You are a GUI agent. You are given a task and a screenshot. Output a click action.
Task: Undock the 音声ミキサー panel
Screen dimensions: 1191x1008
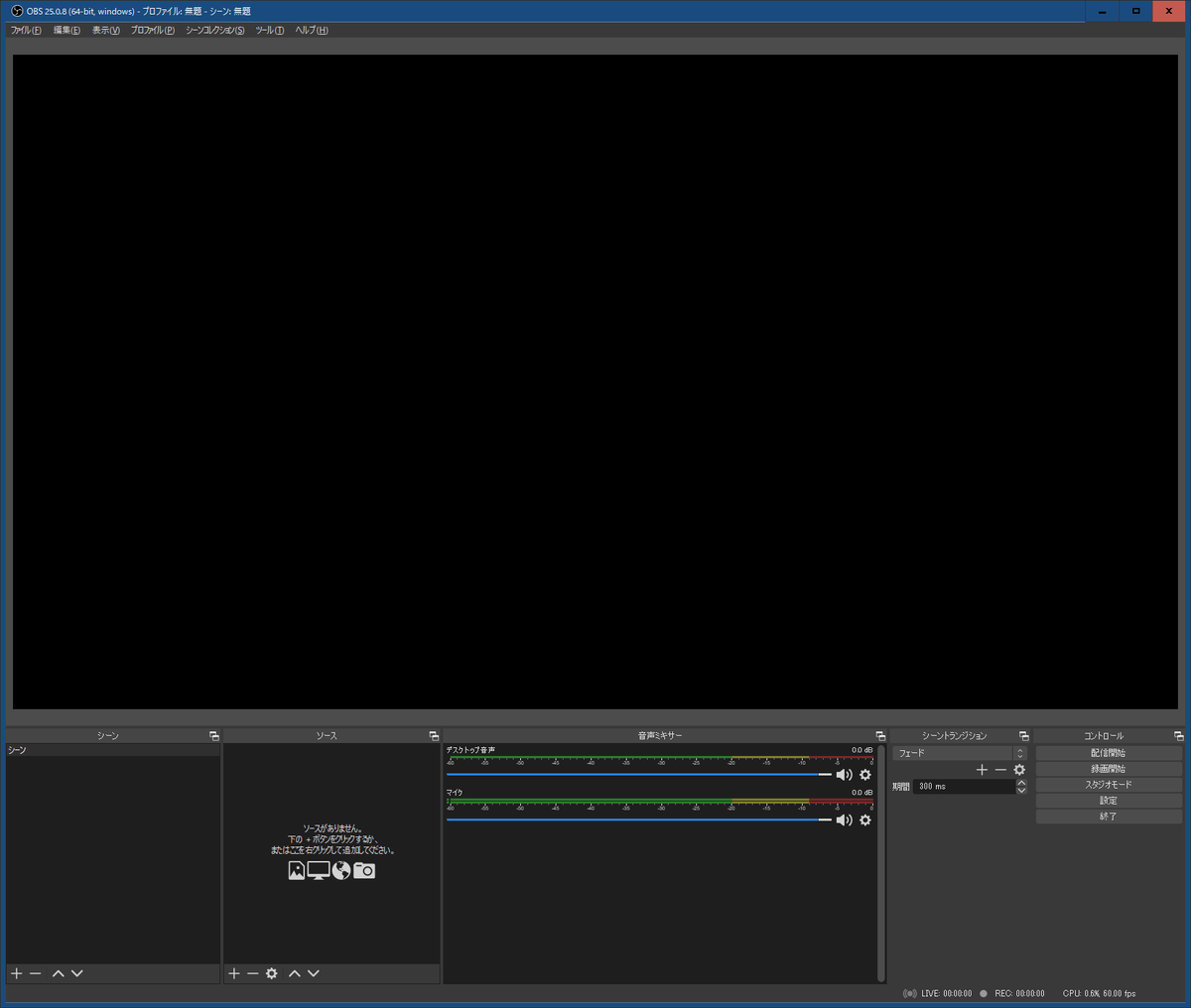(x=880, y=736)
